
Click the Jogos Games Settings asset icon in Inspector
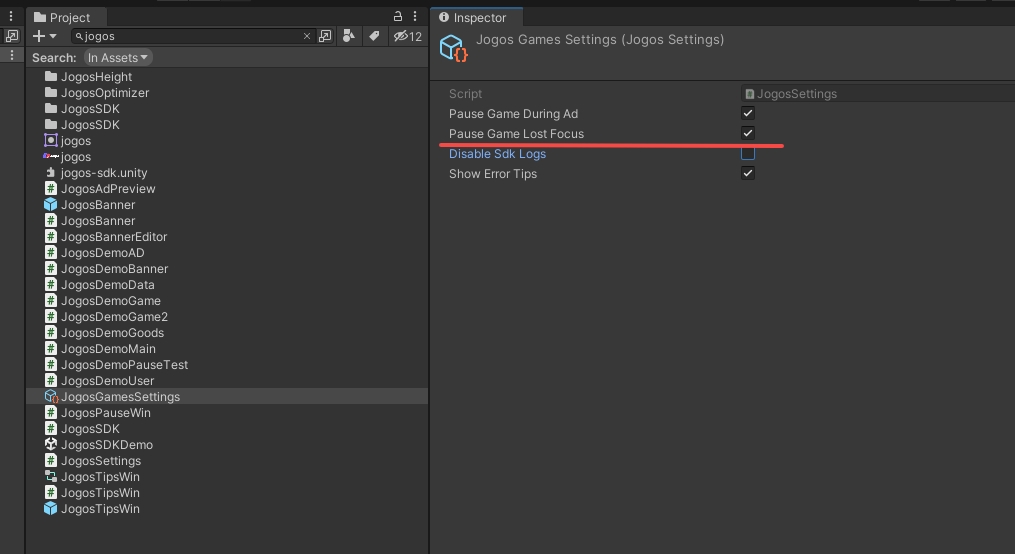tap(454, 49)
